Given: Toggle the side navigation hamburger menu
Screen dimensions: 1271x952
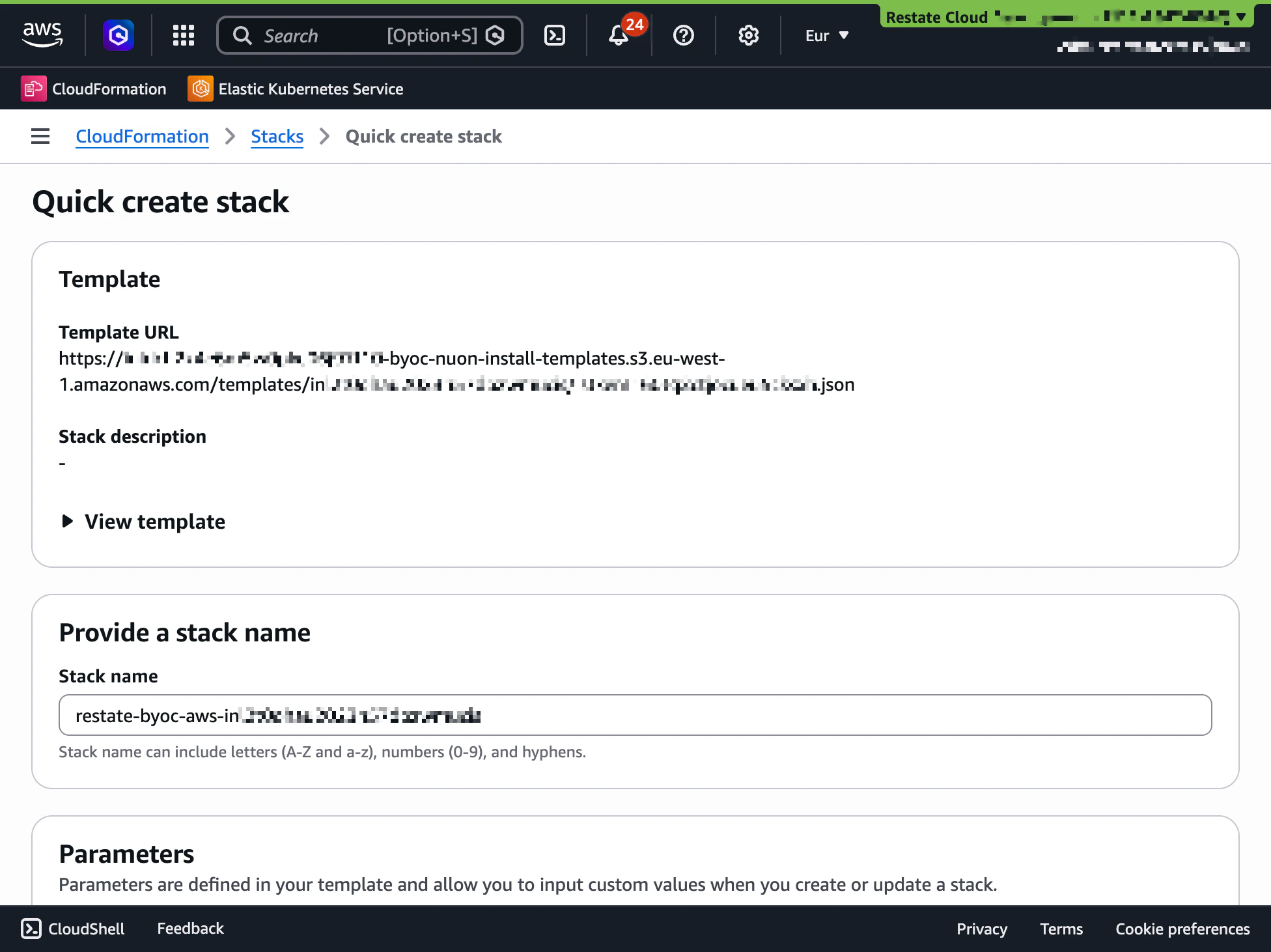Looking at the screenshot, I should point(40,136).
